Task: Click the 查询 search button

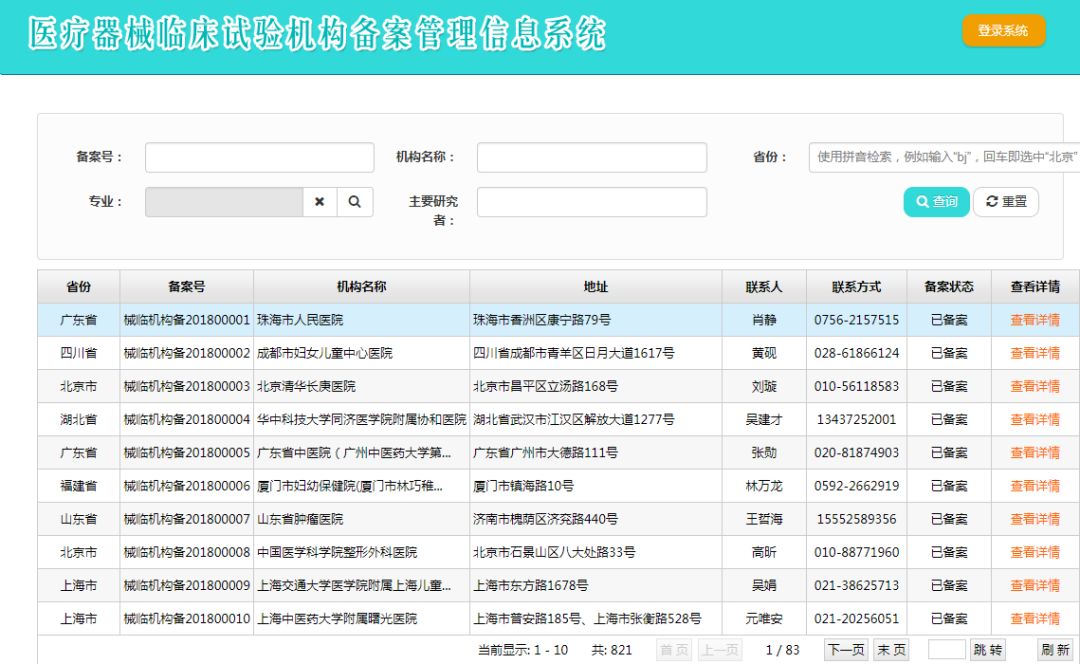Action: click(936, 201)
